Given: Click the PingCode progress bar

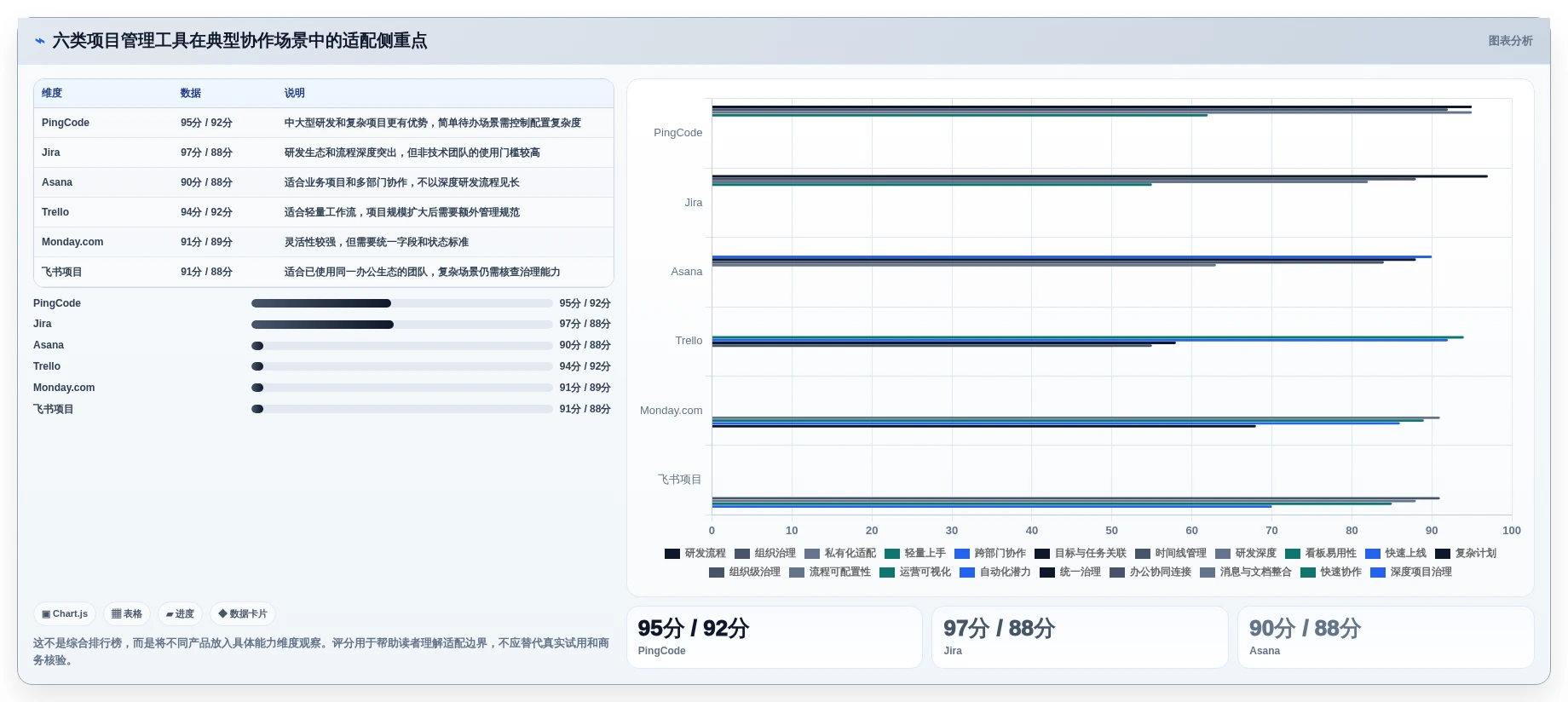Looking at the screenshot, I should [x=402, y=303].
